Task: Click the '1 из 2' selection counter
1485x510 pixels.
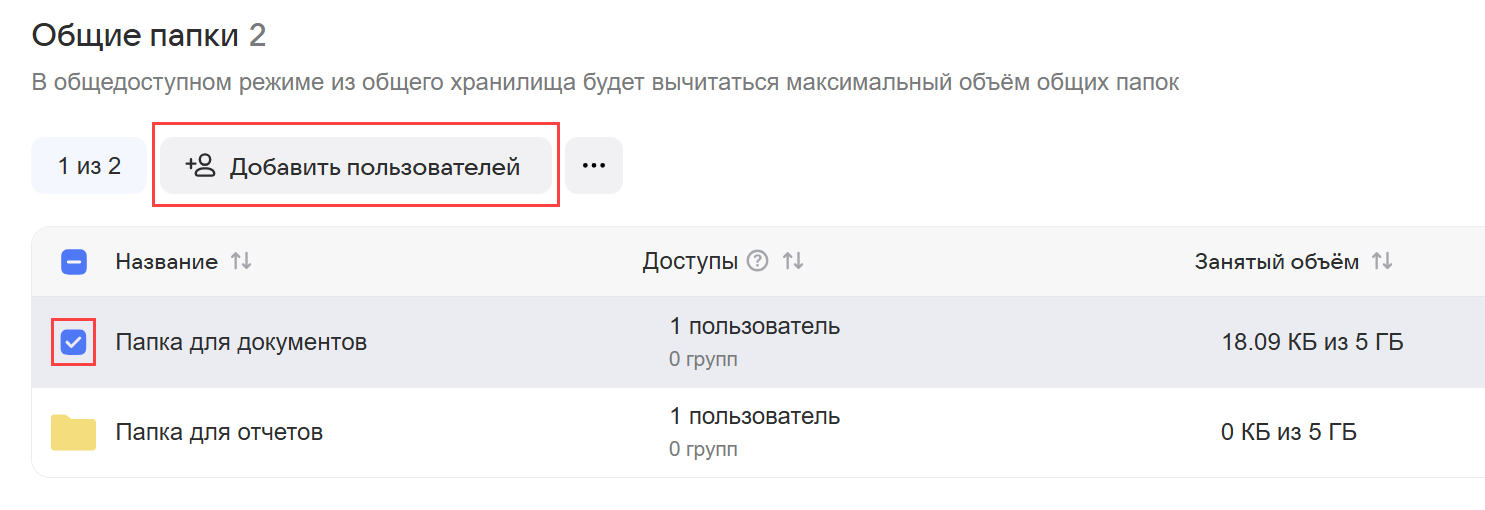Action: point(89,166)
